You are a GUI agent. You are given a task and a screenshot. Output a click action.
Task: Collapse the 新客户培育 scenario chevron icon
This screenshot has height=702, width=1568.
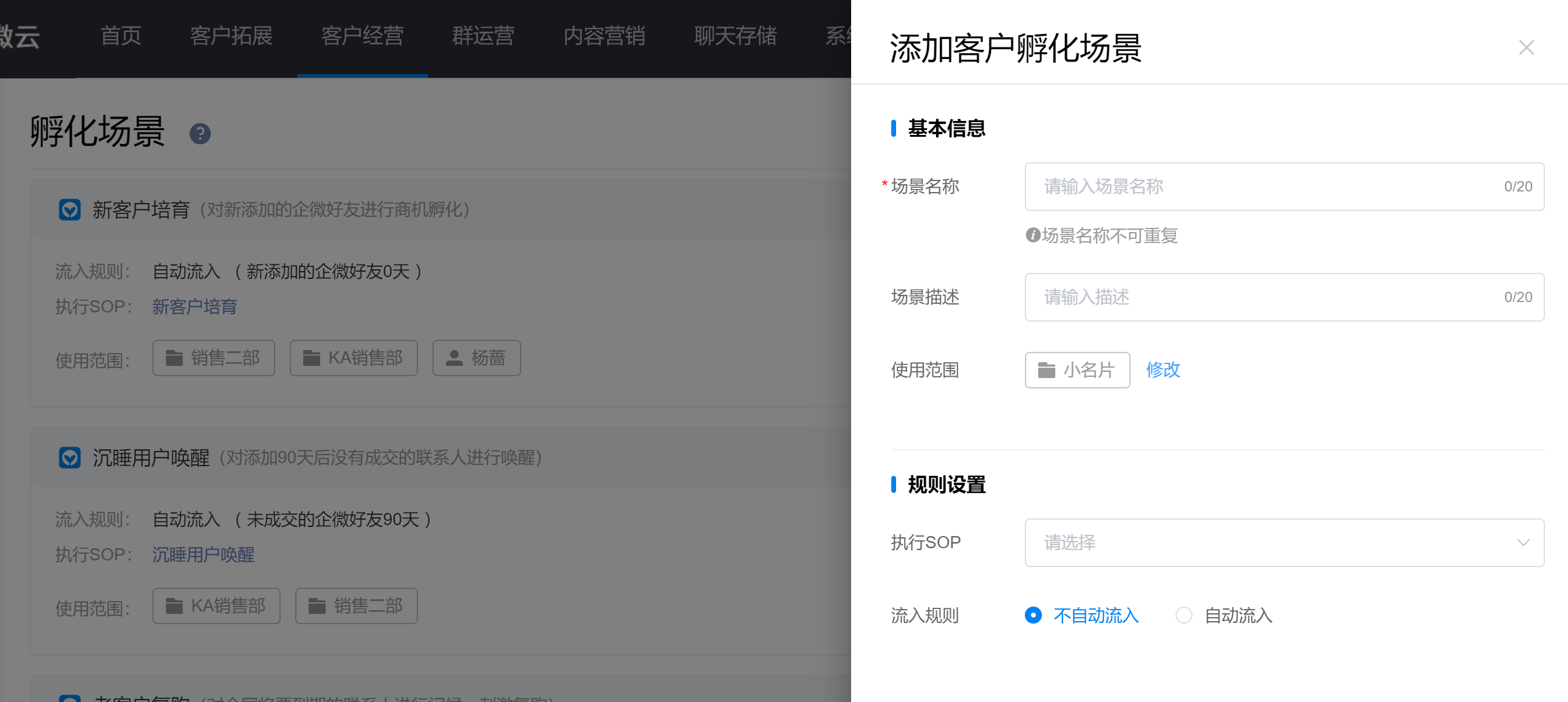click(69, 210)
